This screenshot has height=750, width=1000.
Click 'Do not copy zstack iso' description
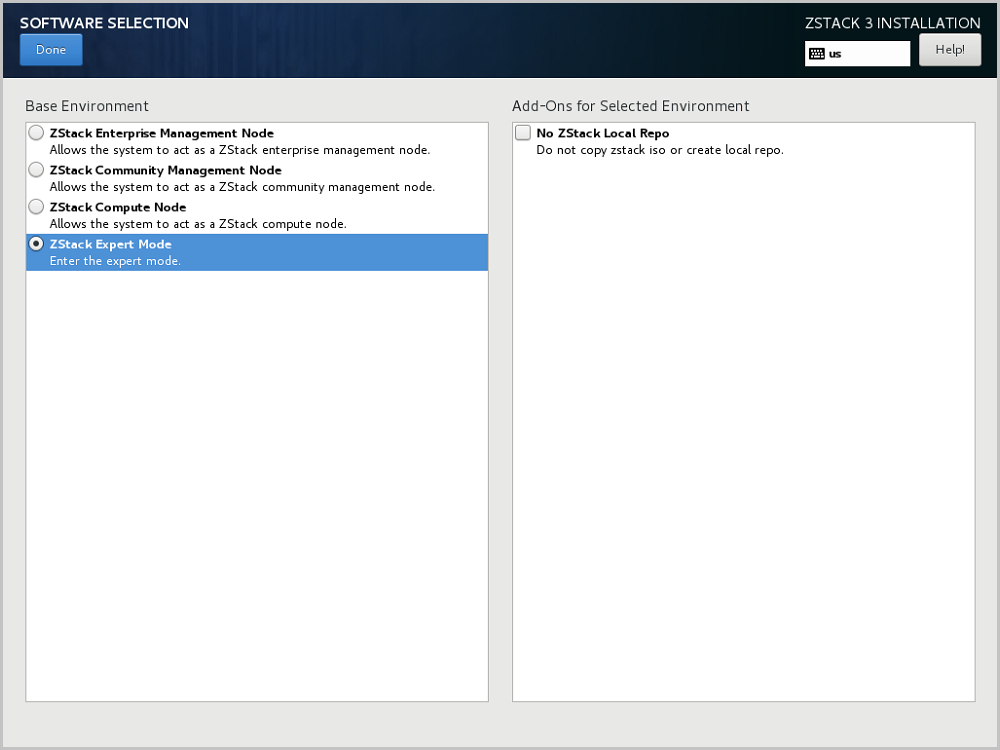click(x=659, y=150)
